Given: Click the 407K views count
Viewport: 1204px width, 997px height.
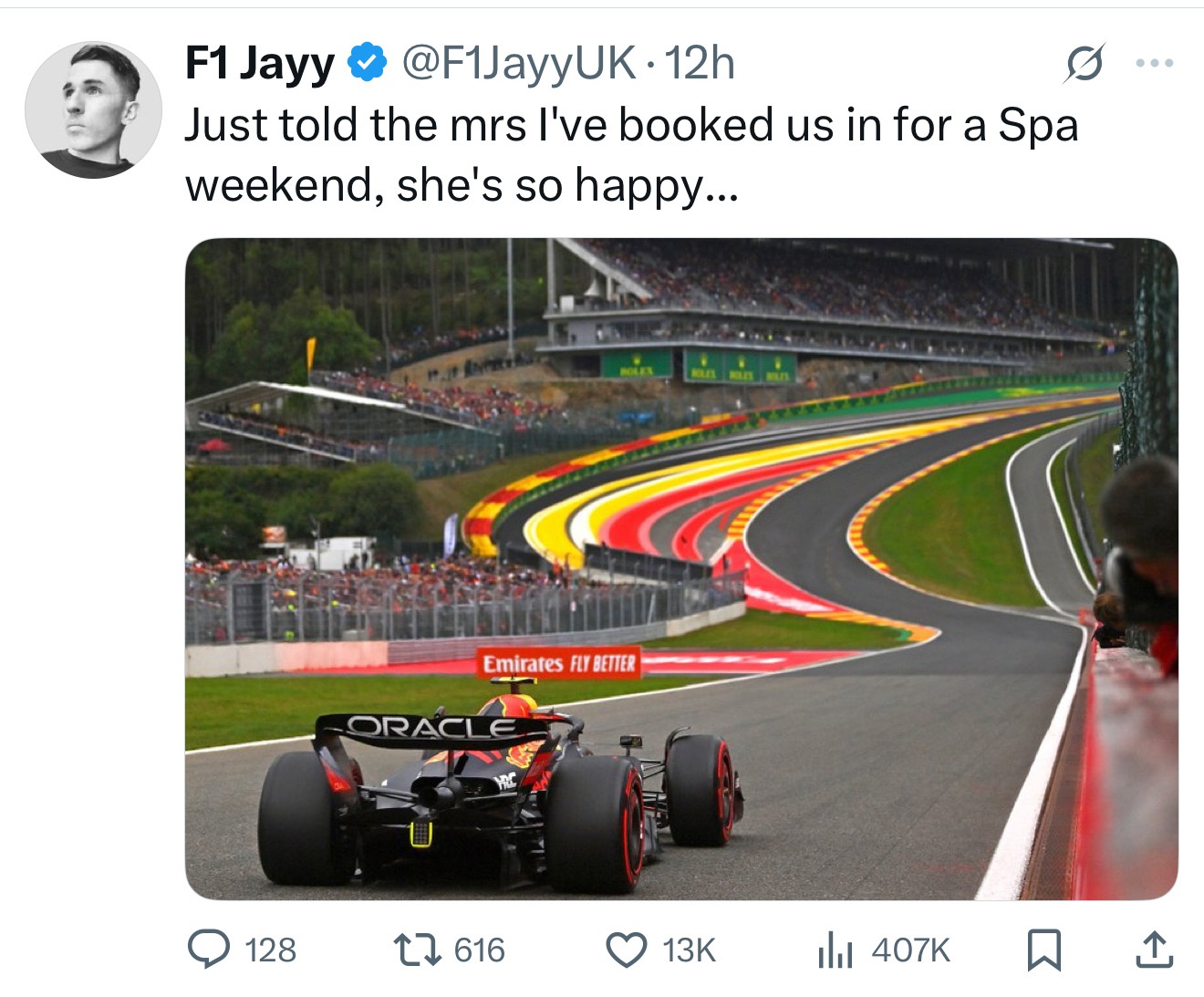Looking at the screenshot, I should [911, 950].
